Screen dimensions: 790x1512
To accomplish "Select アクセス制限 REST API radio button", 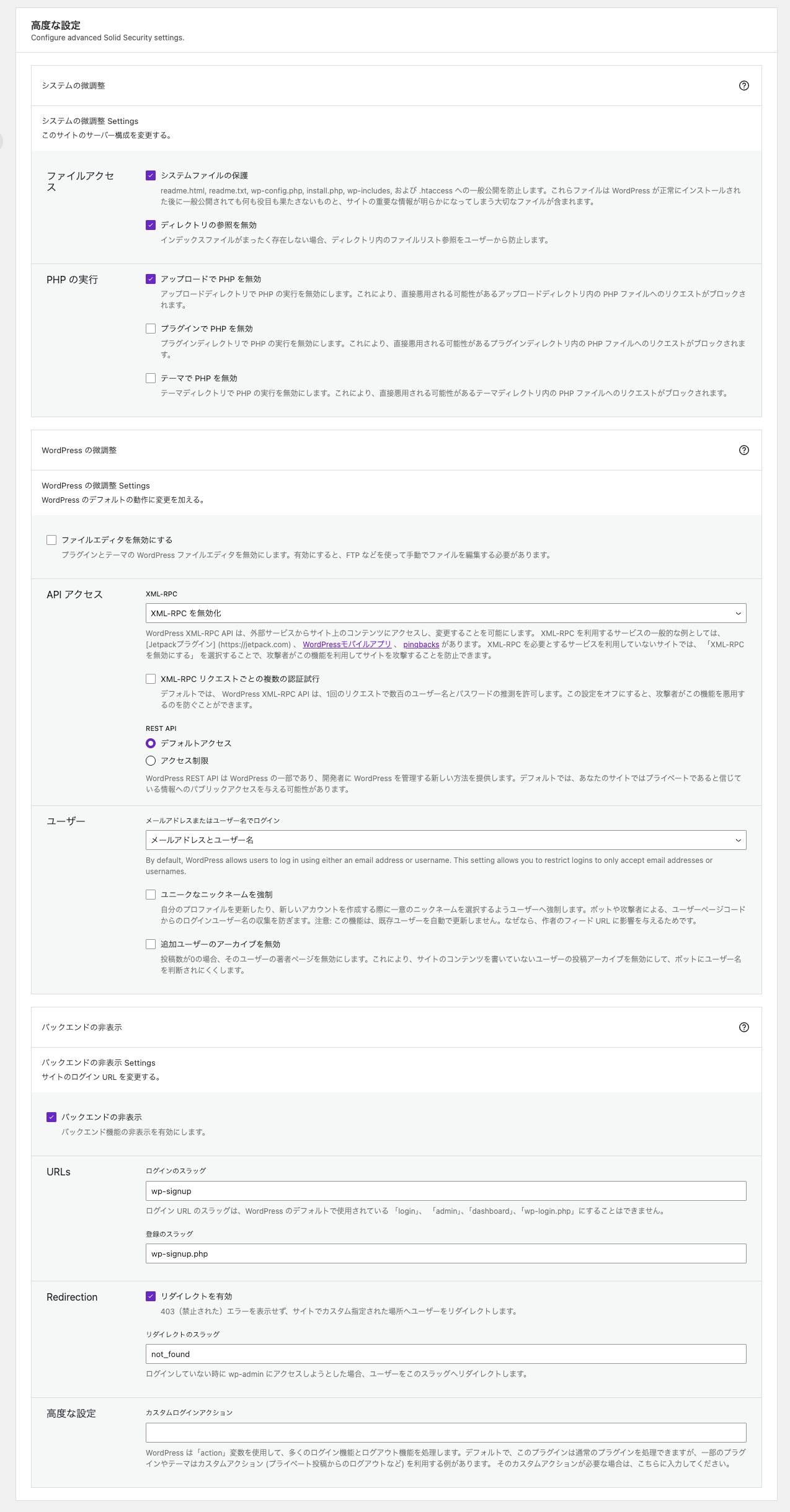I will [x=151, y=761].
